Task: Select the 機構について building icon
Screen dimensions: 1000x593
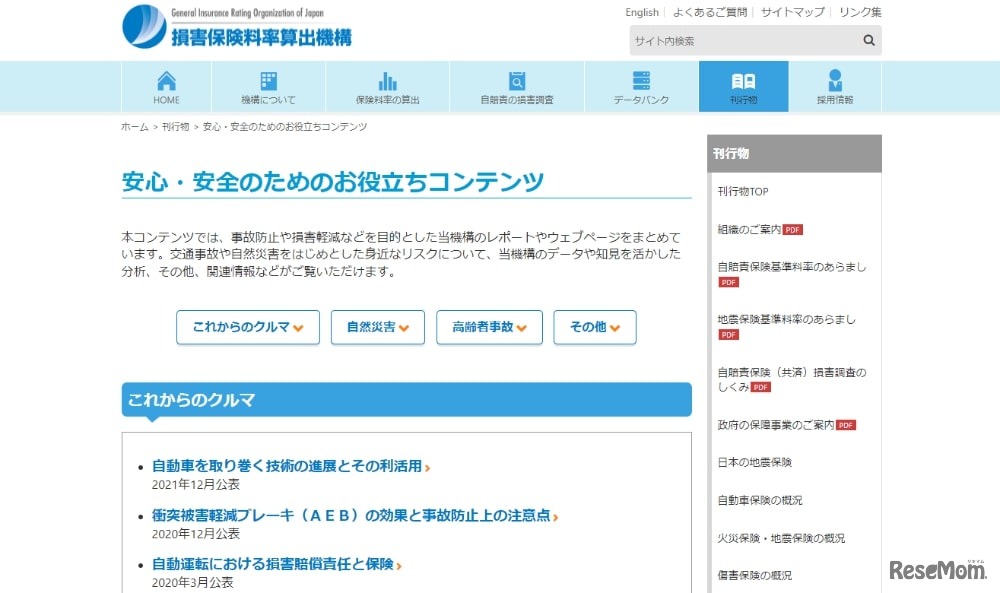Action: coord(267,88)
